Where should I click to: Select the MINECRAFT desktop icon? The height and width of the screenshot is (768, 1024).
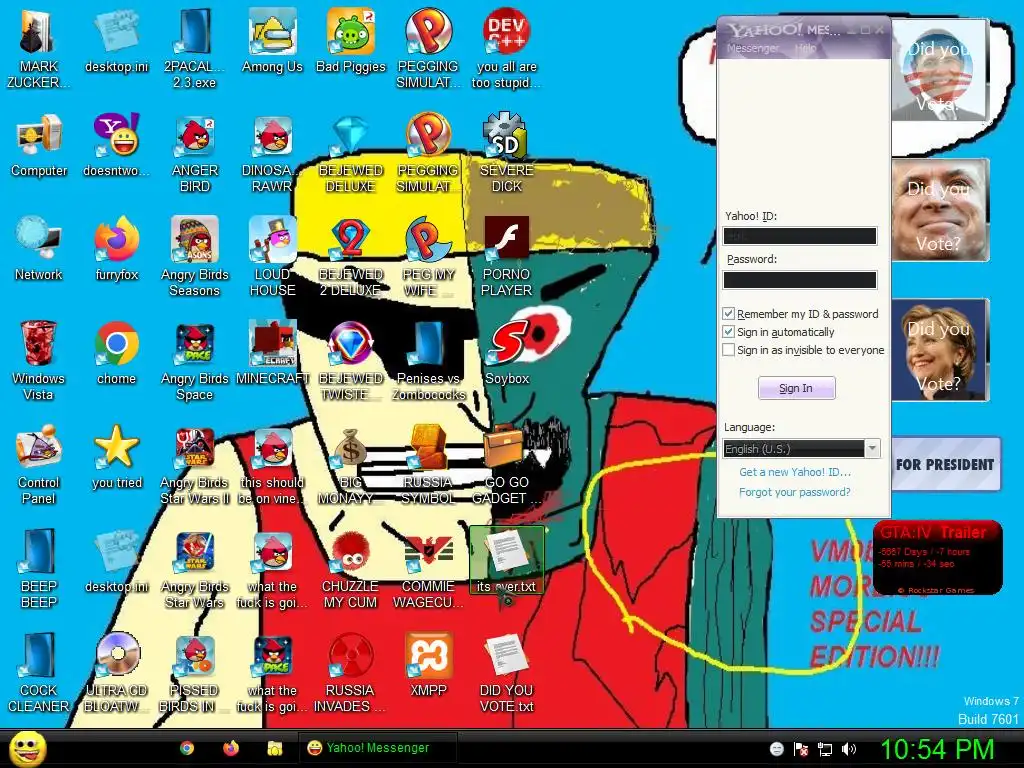[x=272, y=353]
